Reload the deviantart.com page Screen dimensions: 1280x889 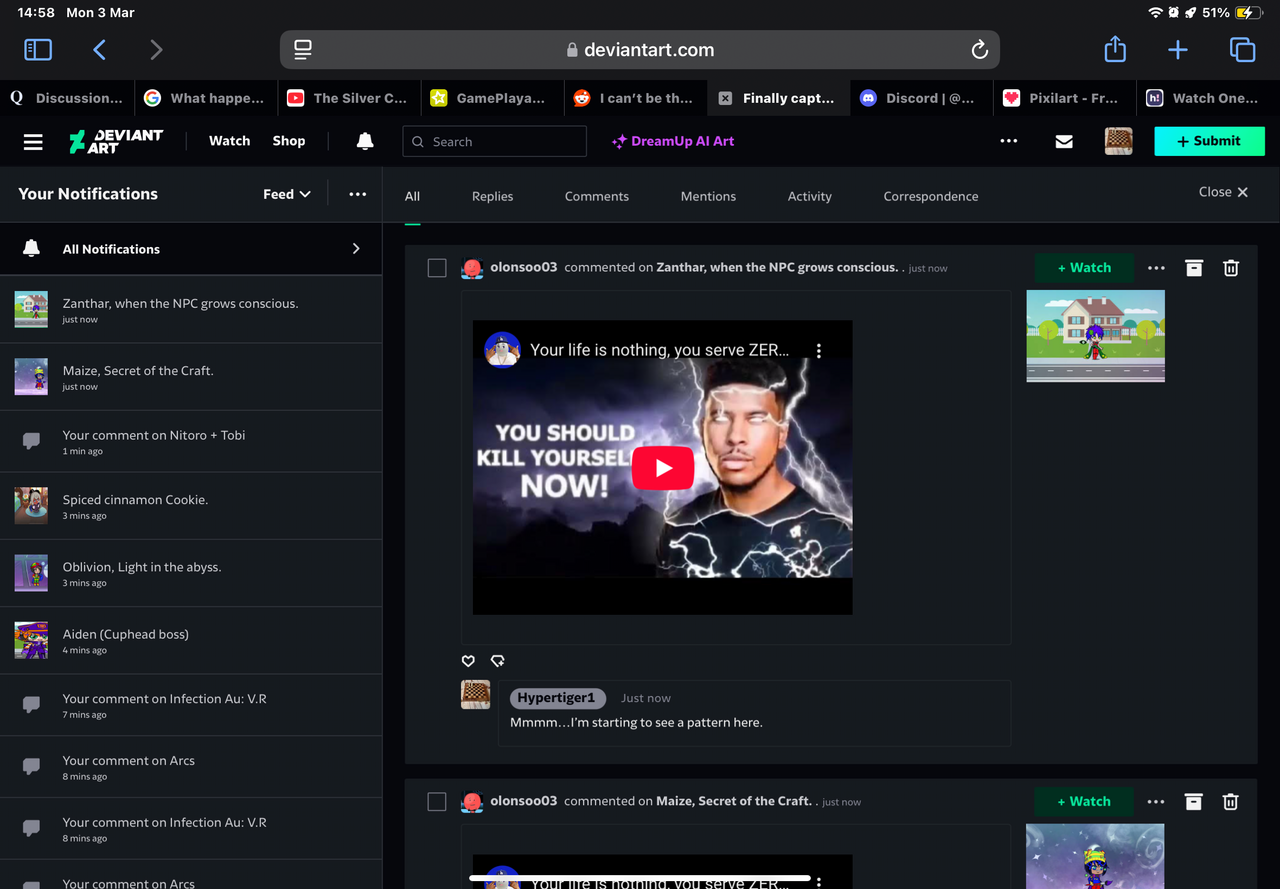pyautogui.click(x=980, y=49)
